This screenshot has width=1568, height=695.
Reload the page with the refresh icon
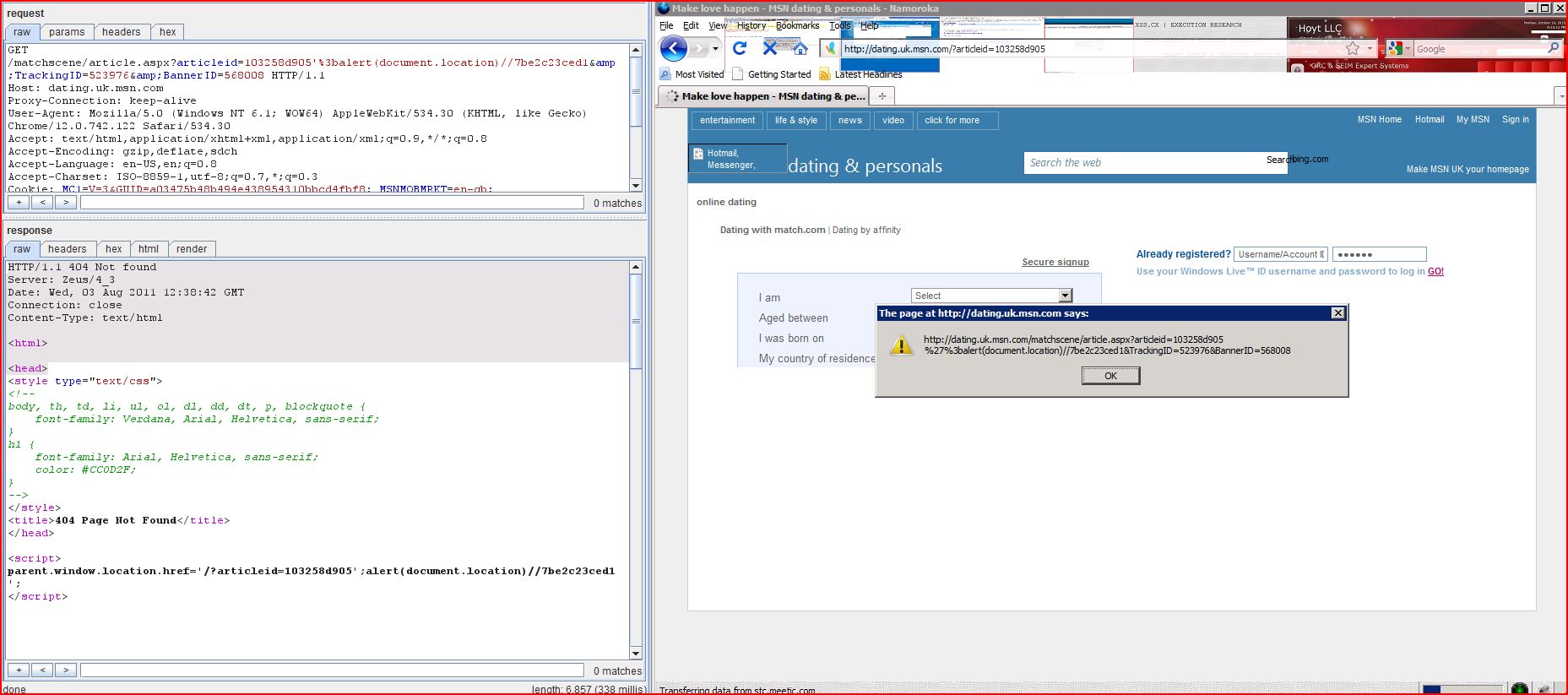pos(740,48)
